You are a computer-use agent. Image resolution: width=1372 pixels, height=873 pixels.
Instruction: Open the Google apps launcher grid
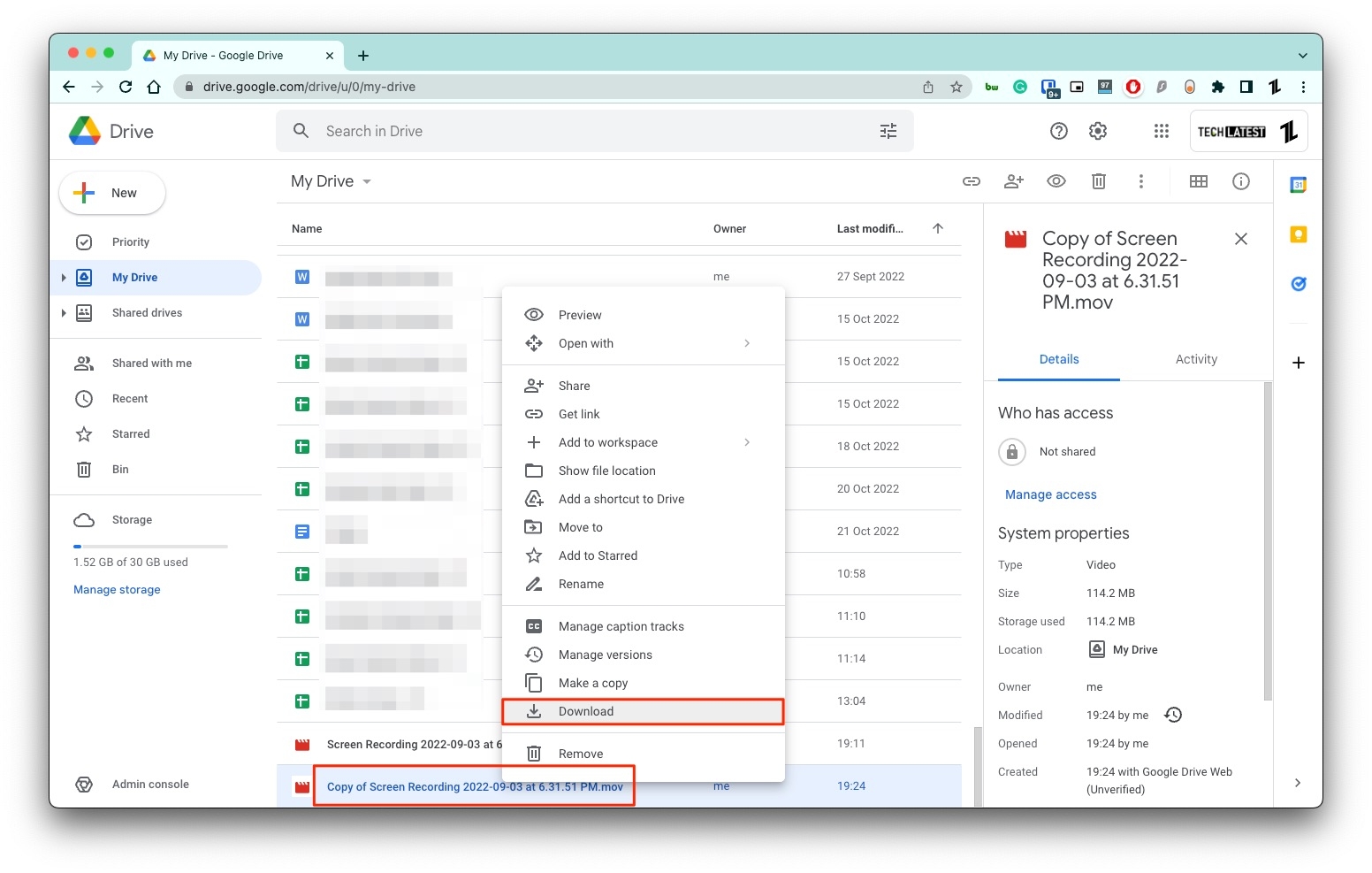[x=1161, y=130]
